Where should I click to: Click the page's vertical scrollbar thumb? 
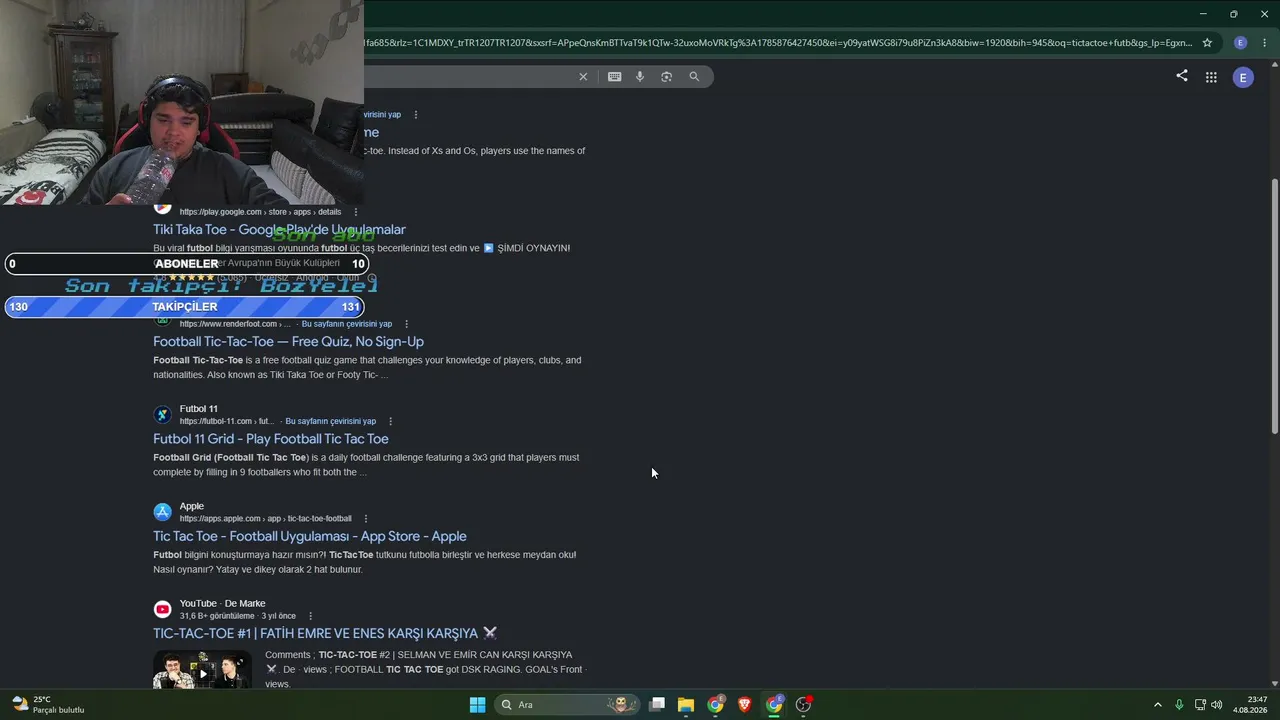coord(1274,306)
